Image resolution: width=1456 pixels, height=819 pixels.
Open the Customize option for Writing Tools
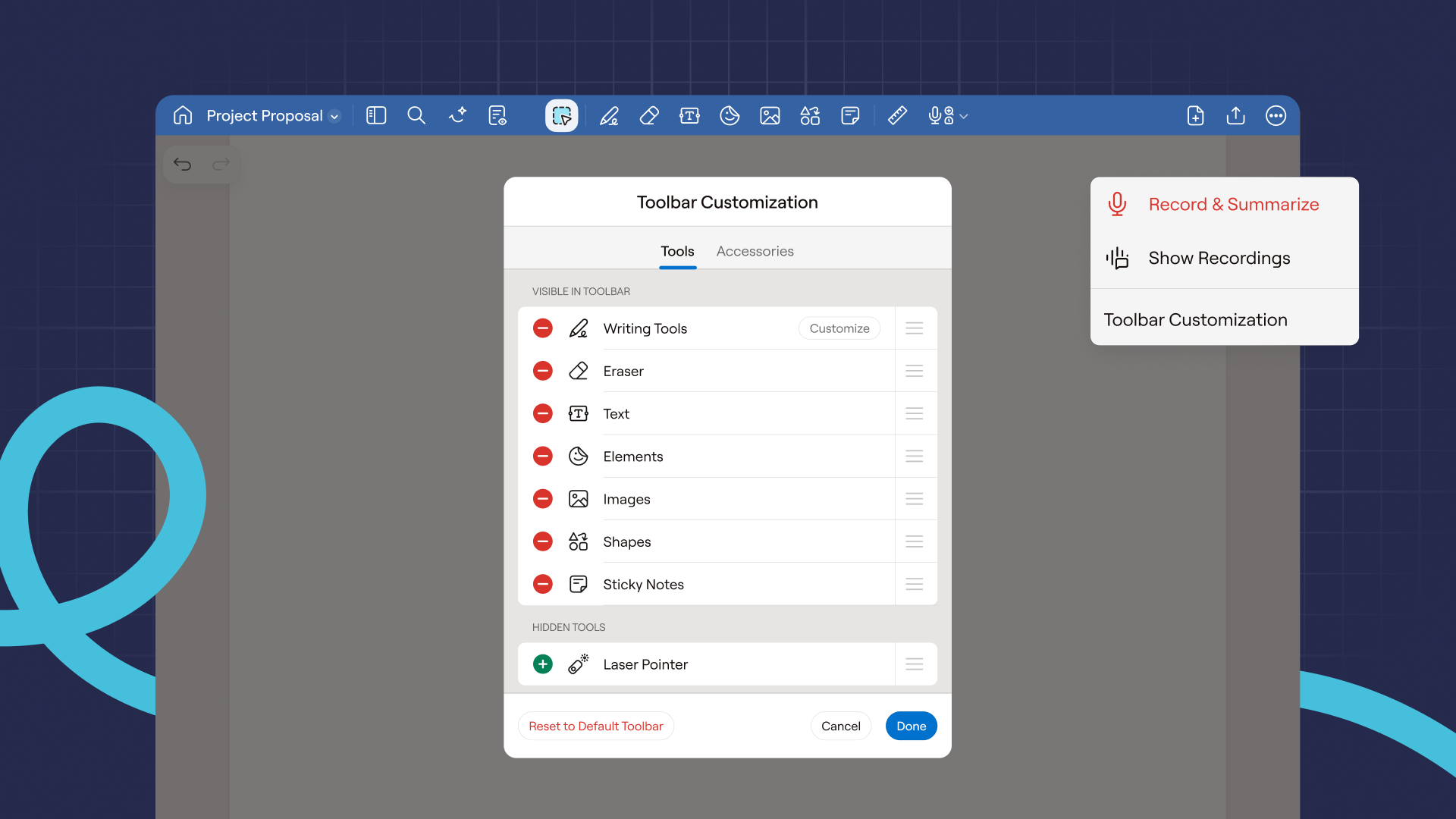pos(839,328)
